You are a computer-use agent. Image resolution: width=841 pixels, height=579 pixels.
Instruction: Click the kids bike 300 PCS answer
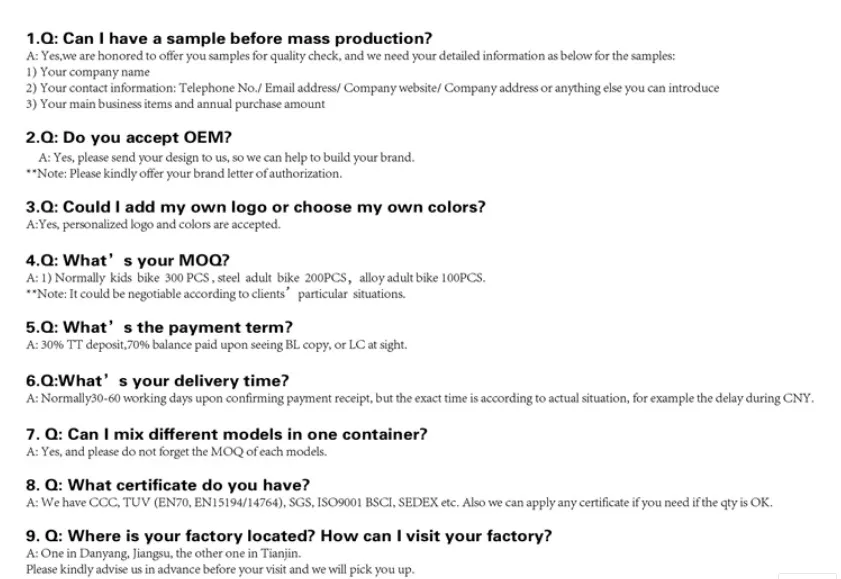point(255,277)
